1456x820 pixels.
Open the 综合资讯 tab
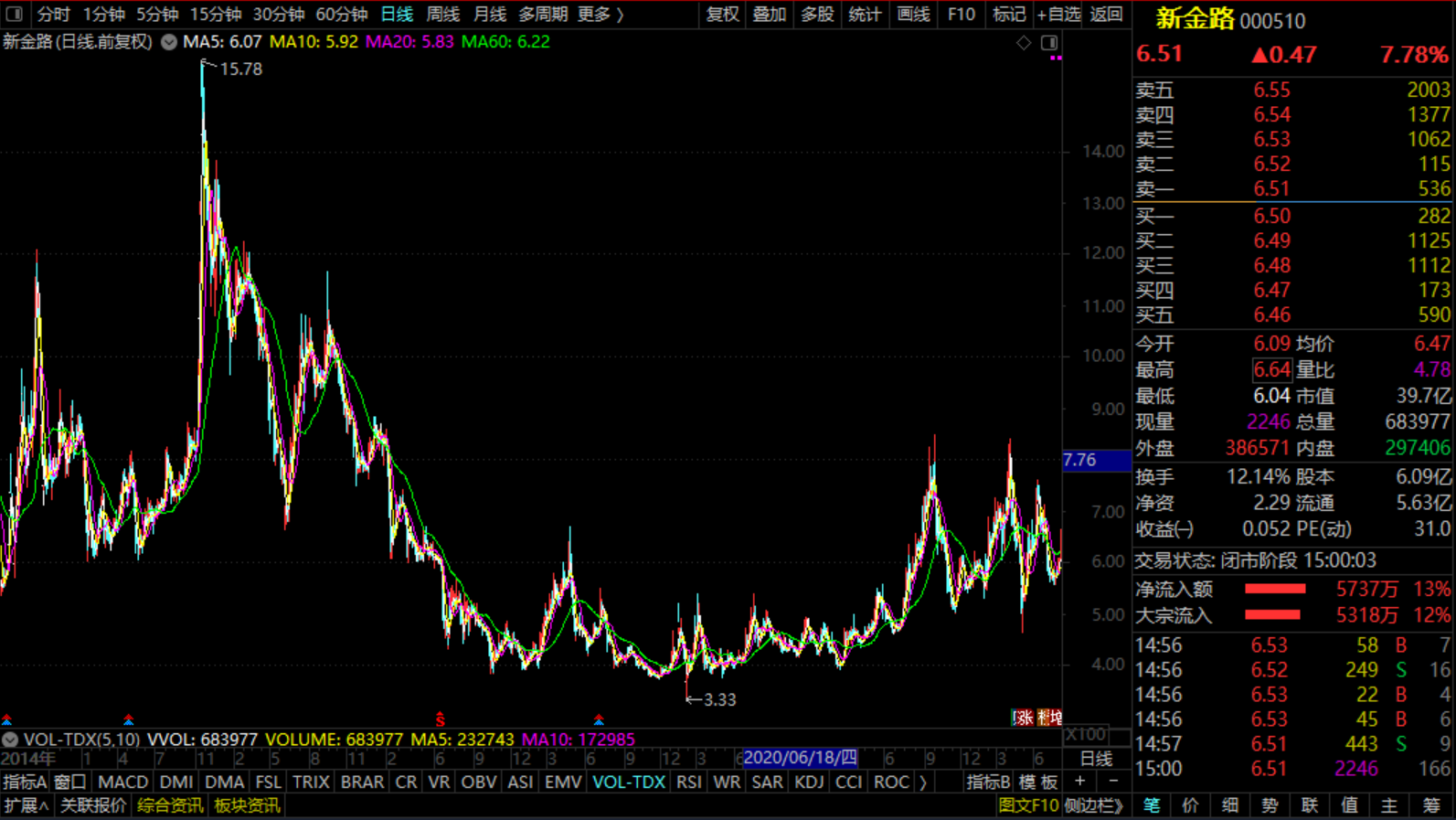[170, 805]
